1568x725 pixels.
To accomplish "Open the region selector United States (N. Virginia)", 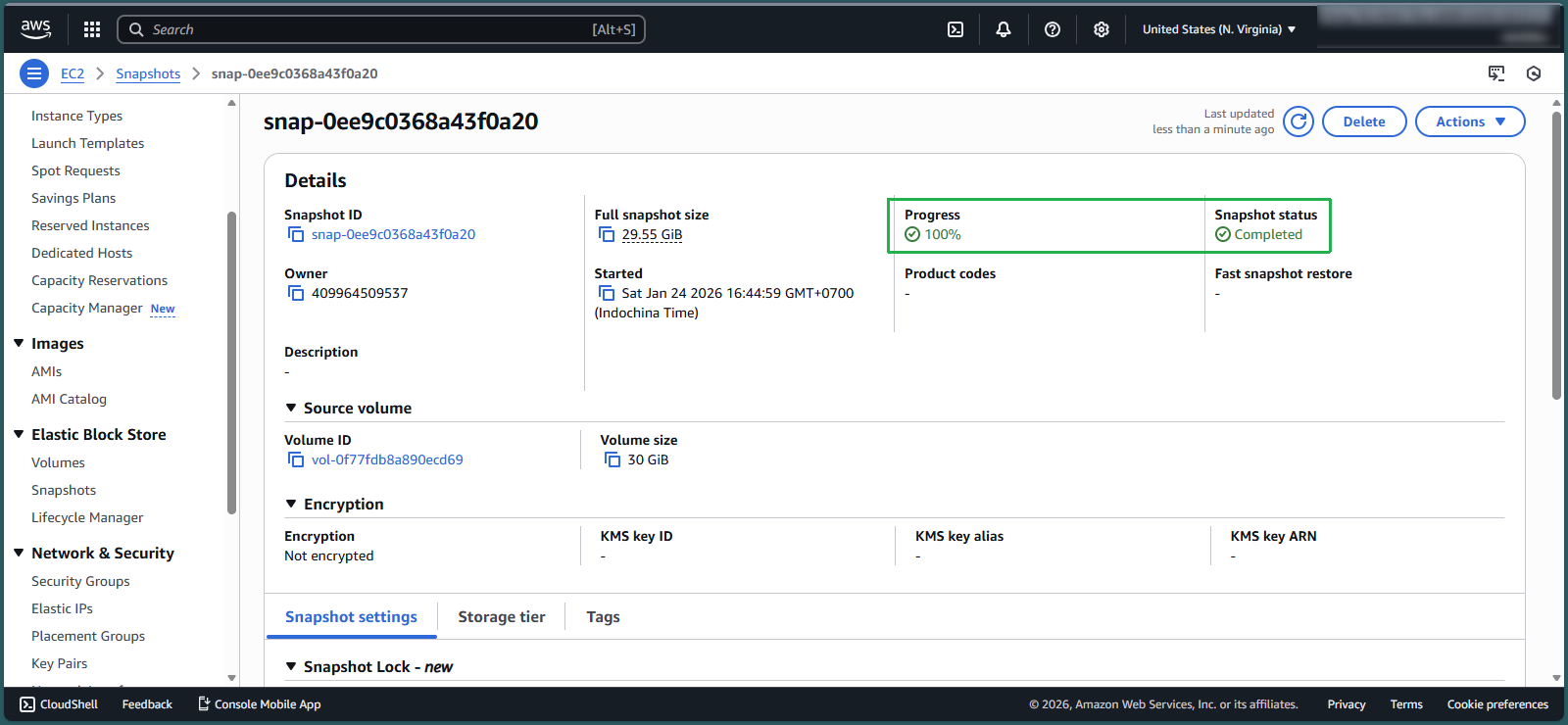I will (1218, 29).
